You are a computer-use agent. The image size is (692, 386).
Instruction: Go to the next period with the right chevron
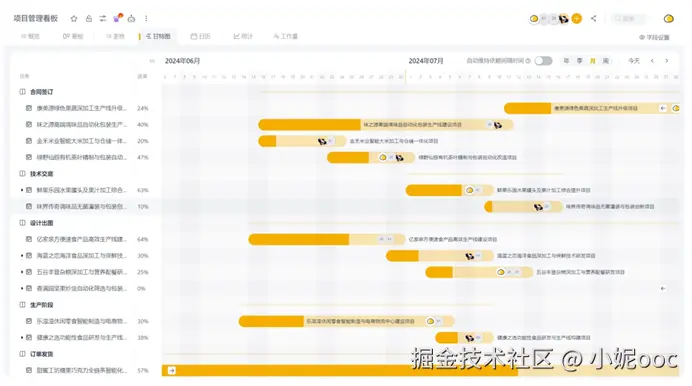point(666,61)
